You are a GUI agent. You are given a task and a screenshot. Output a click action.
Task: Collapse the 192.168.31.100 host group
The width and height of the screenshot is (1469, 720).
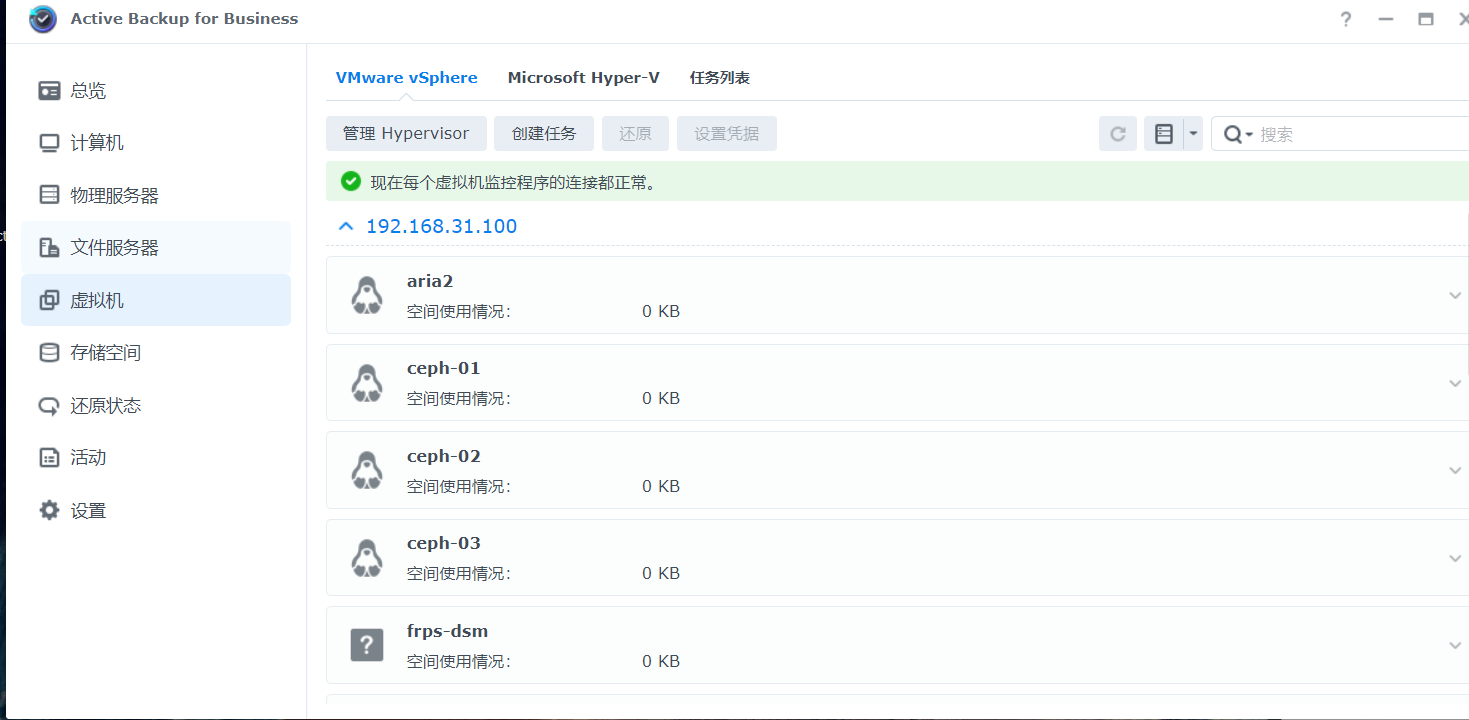click(x=346, y=227)
